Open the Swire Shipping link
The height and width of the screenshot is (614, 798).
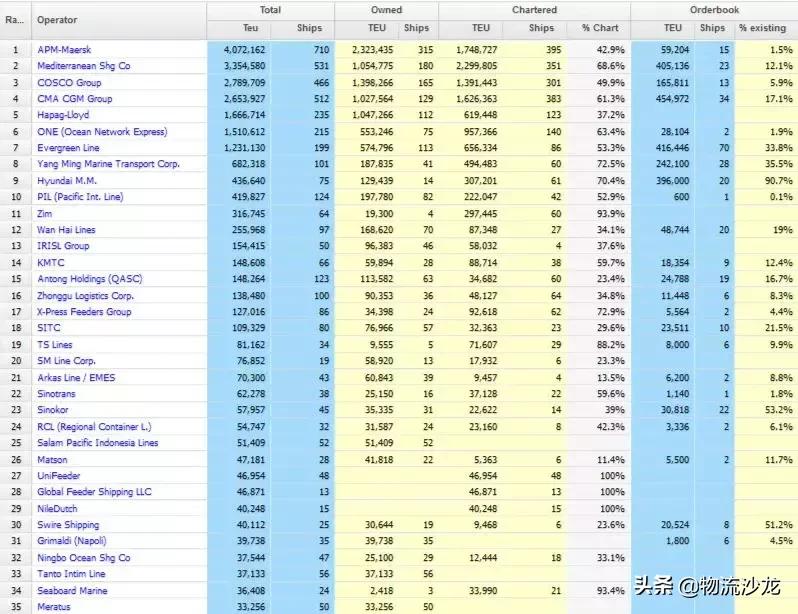coord(68,525)
